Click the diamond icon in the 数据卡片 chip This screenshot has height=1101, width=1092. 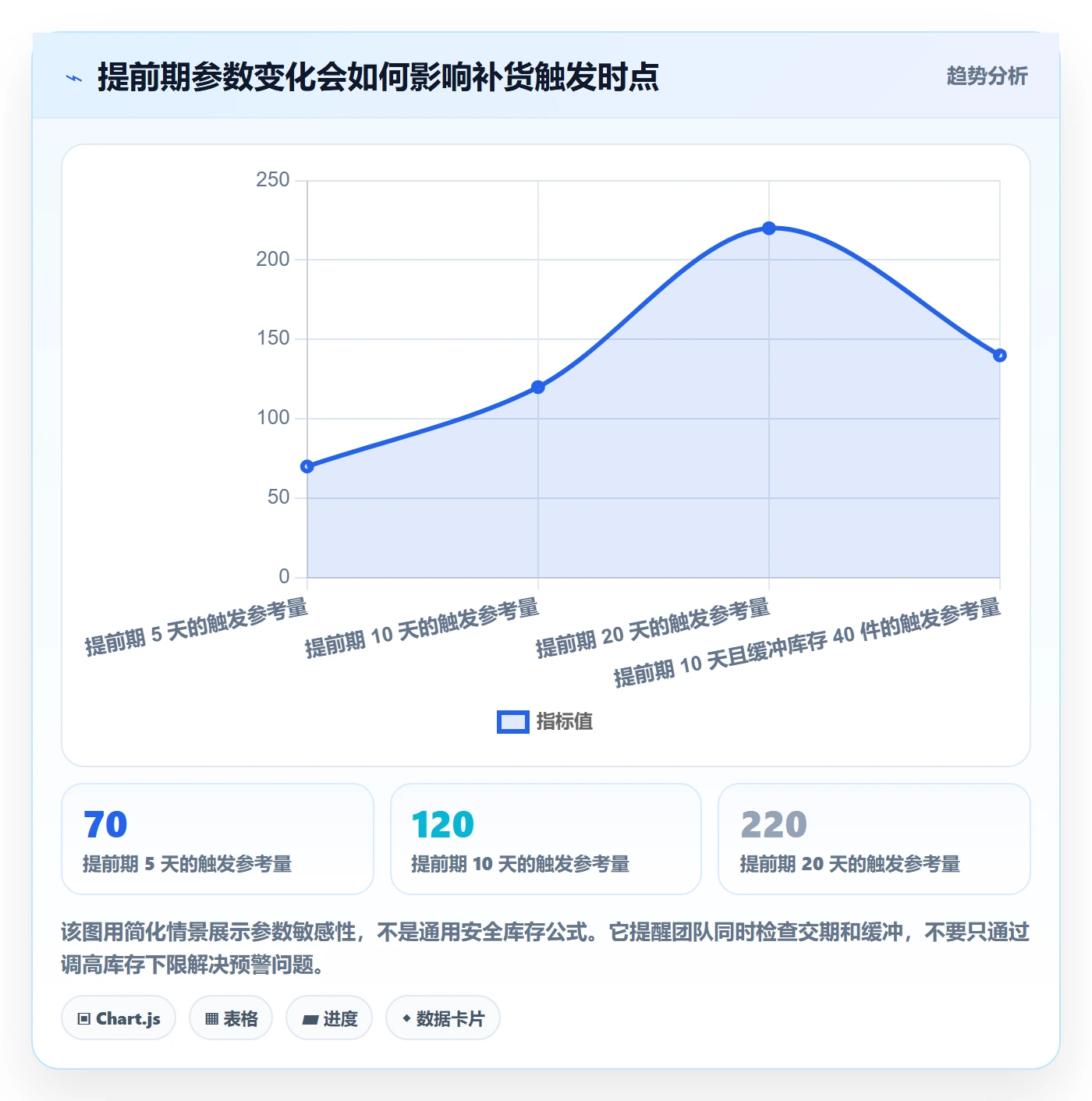coord(406,1018)
